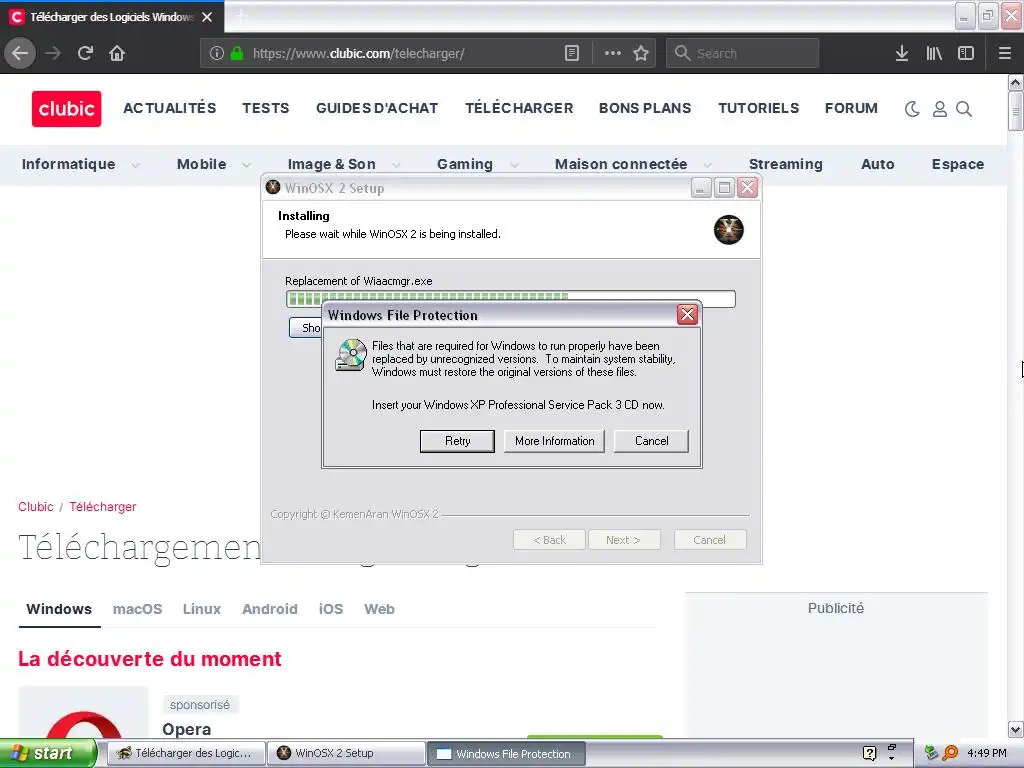This screenshot has height=768, width=1024.
Task: Select the Web platform tab
Action: [379, 609]
